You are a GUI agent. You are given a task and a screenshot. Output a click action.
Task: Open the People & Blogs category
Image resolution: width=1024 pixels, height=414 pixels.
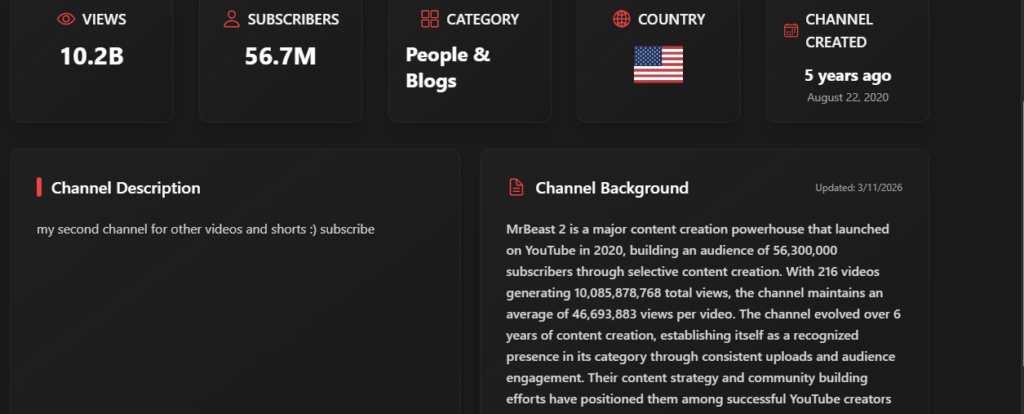tap(448, 68)
